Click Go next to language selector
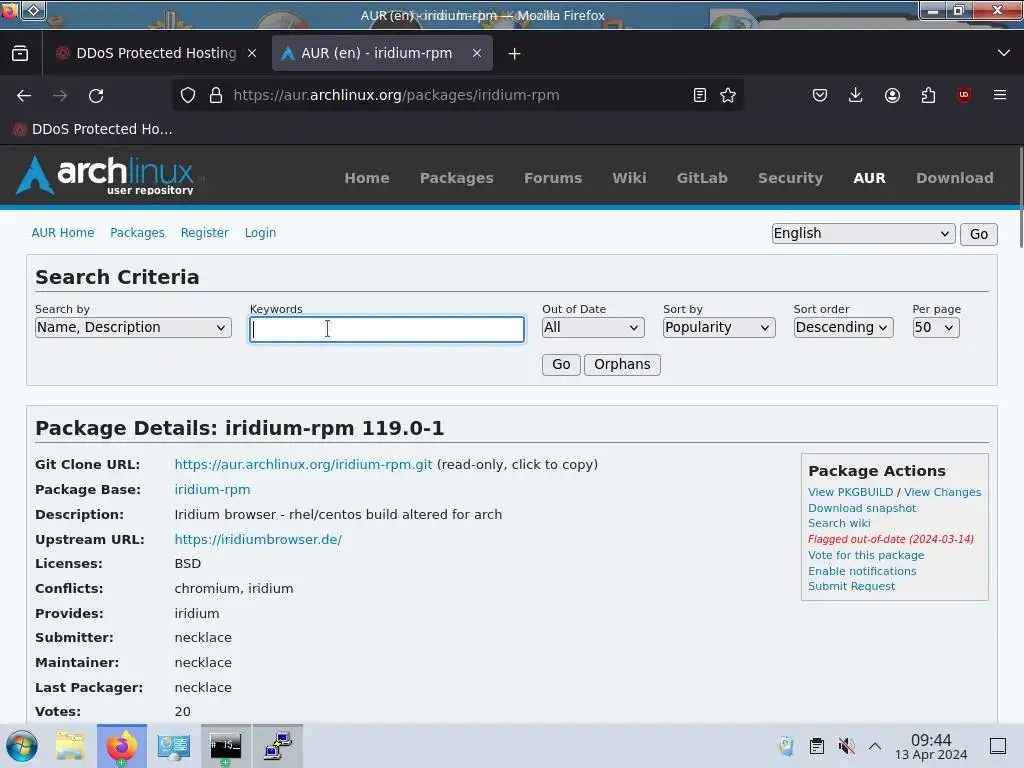Image resolution: width=1024 pixels, height=768 pixels. click(x=978, y=234)
